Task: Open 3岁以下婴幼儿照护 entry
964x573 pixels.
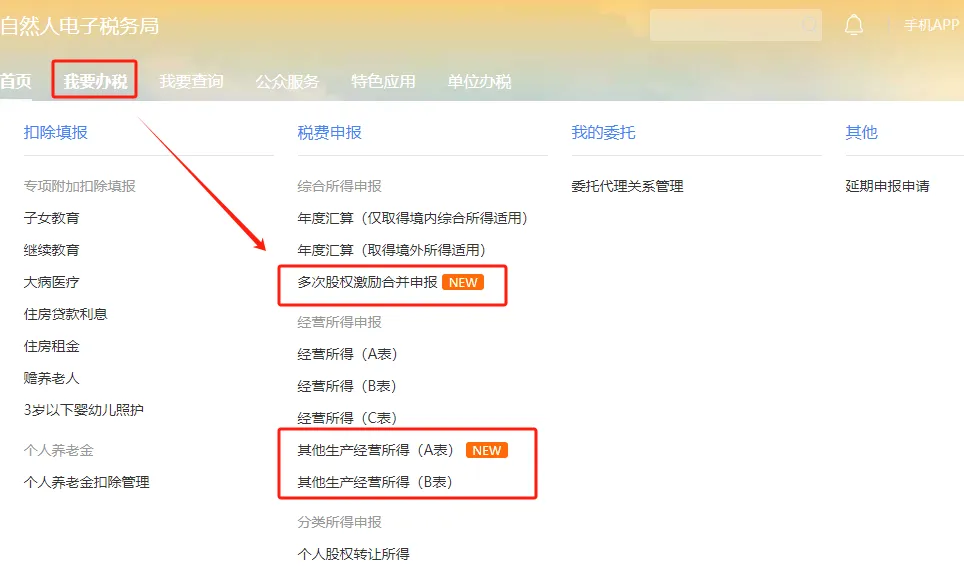Action: coord(84,409)
